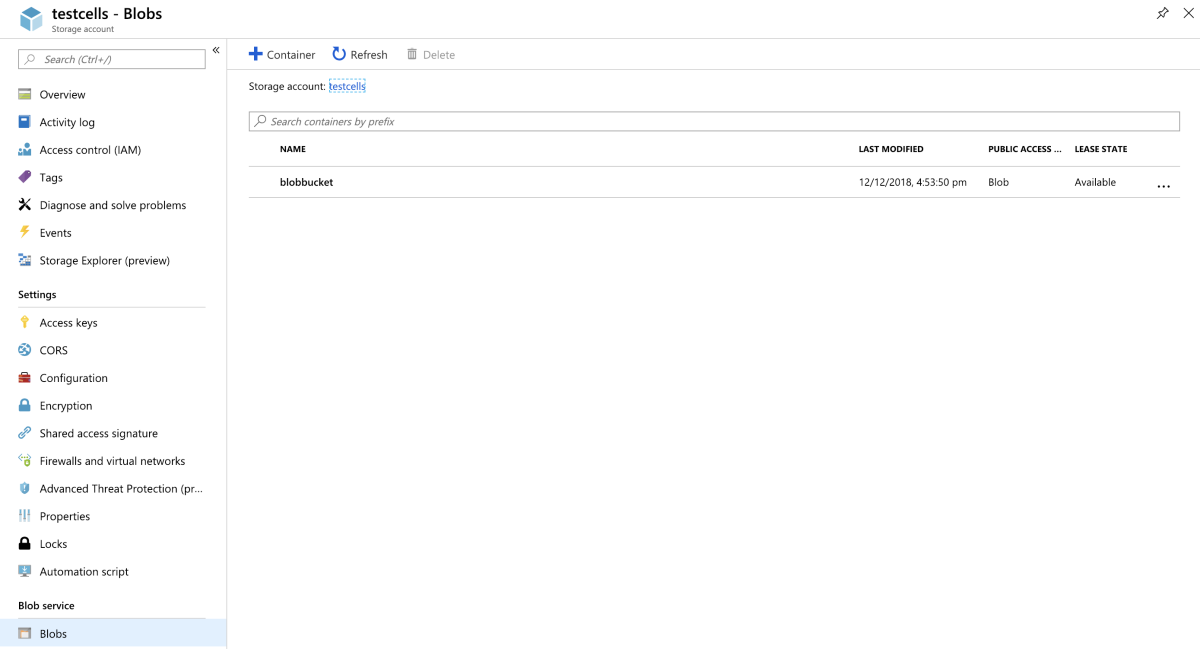Click the 12/12/2018, 4:53:50 pm cell
1200x649 pixels.
pyautogui.click(x=913, y=182)
